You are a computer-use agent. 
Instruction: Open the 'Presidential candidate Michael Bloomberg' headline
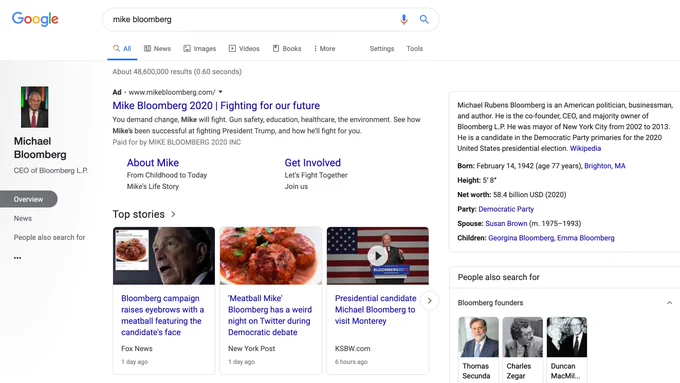click(x=376, y=310)
